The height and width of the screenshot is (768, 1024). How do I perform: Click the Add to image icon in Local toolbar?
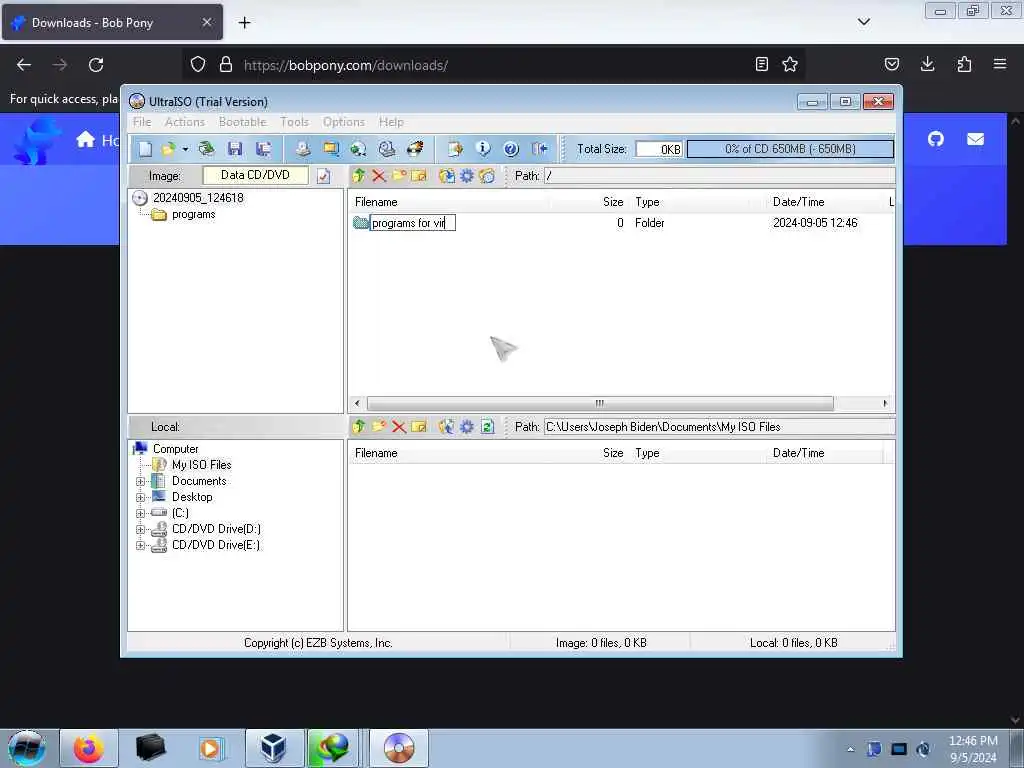[x=447, y=427]
